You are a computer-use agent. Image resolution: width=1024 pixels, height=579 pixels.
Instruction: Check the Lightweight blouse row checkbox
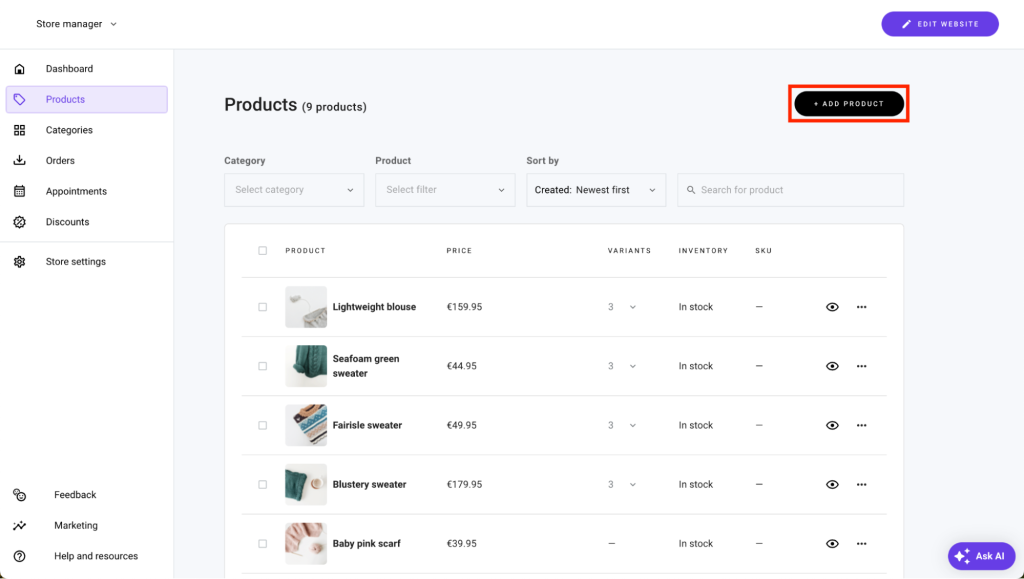pos(262,307)
